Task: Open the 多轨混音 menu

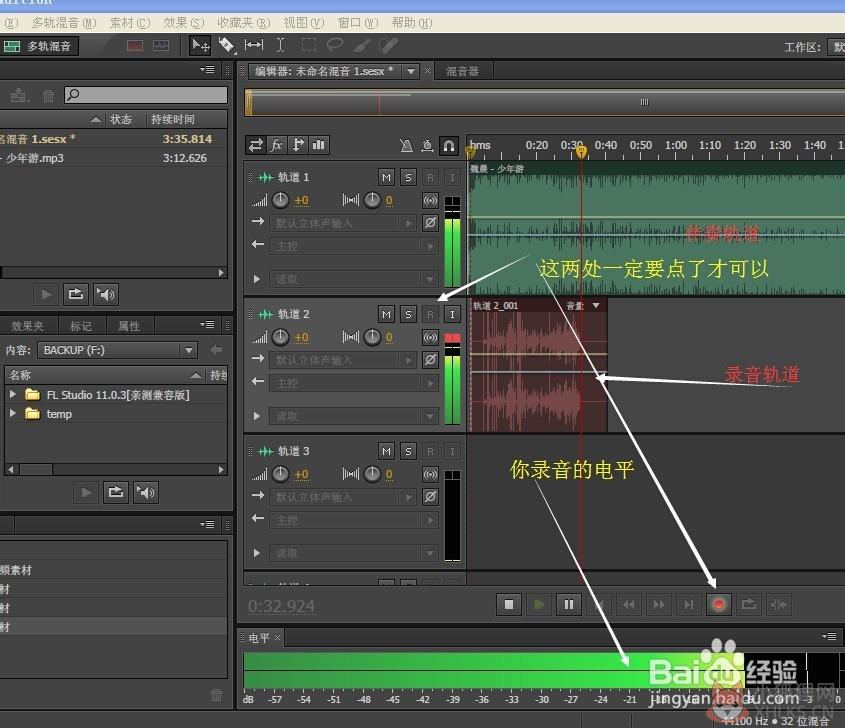Action: (64, 23)
